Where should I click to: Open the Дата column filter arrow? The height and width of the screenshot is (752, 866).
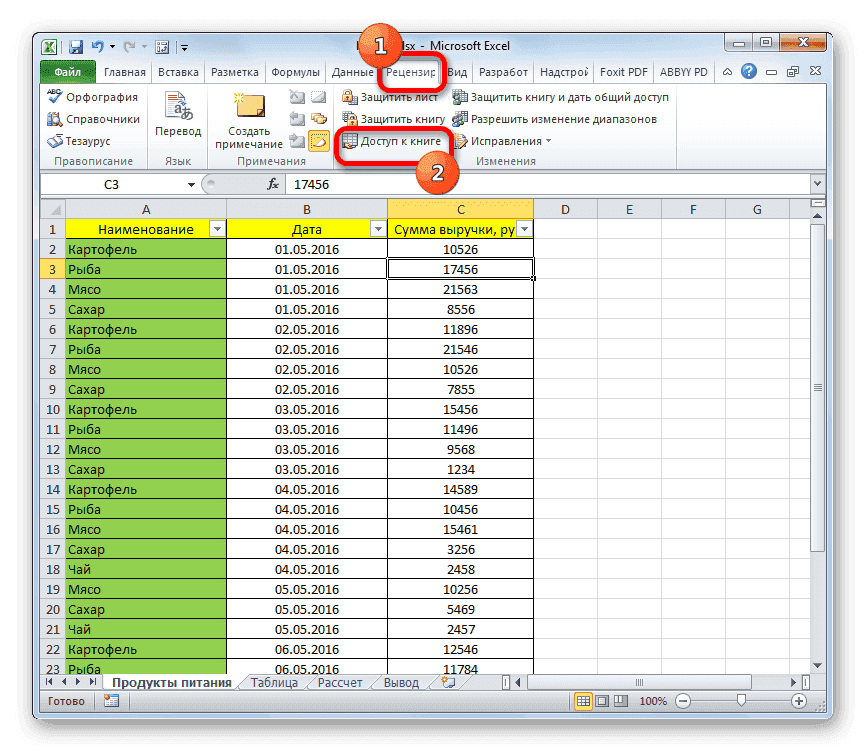point(378,229)
